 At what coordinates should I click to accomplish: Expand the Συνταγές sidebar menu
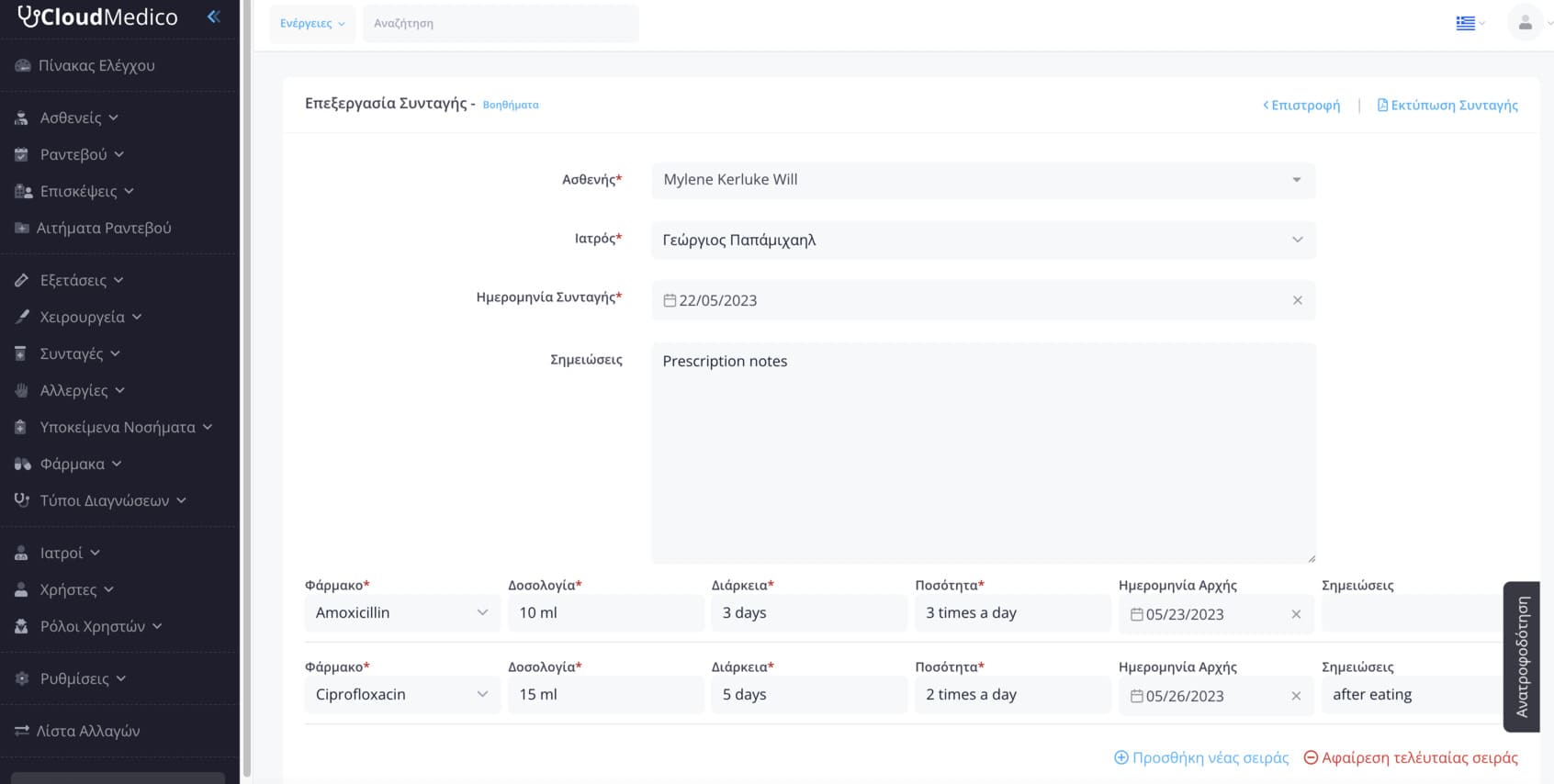[80, 353]
